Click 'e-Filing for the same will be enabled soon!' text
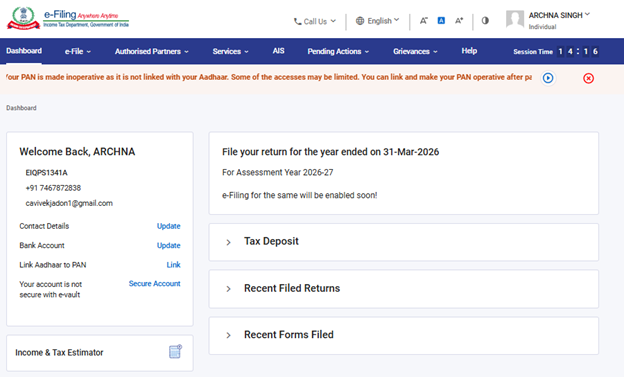 click(299, 195)
